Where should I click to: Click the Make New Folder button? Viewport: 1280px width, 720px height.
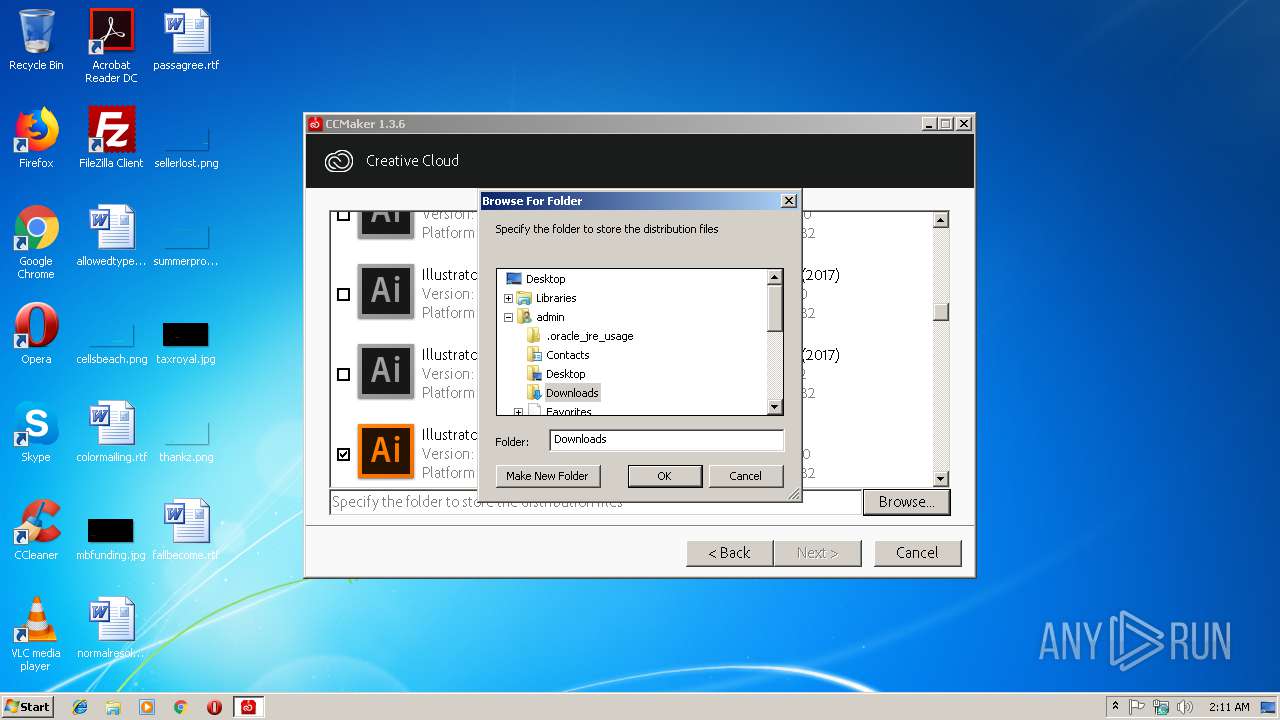coord(547,476)
